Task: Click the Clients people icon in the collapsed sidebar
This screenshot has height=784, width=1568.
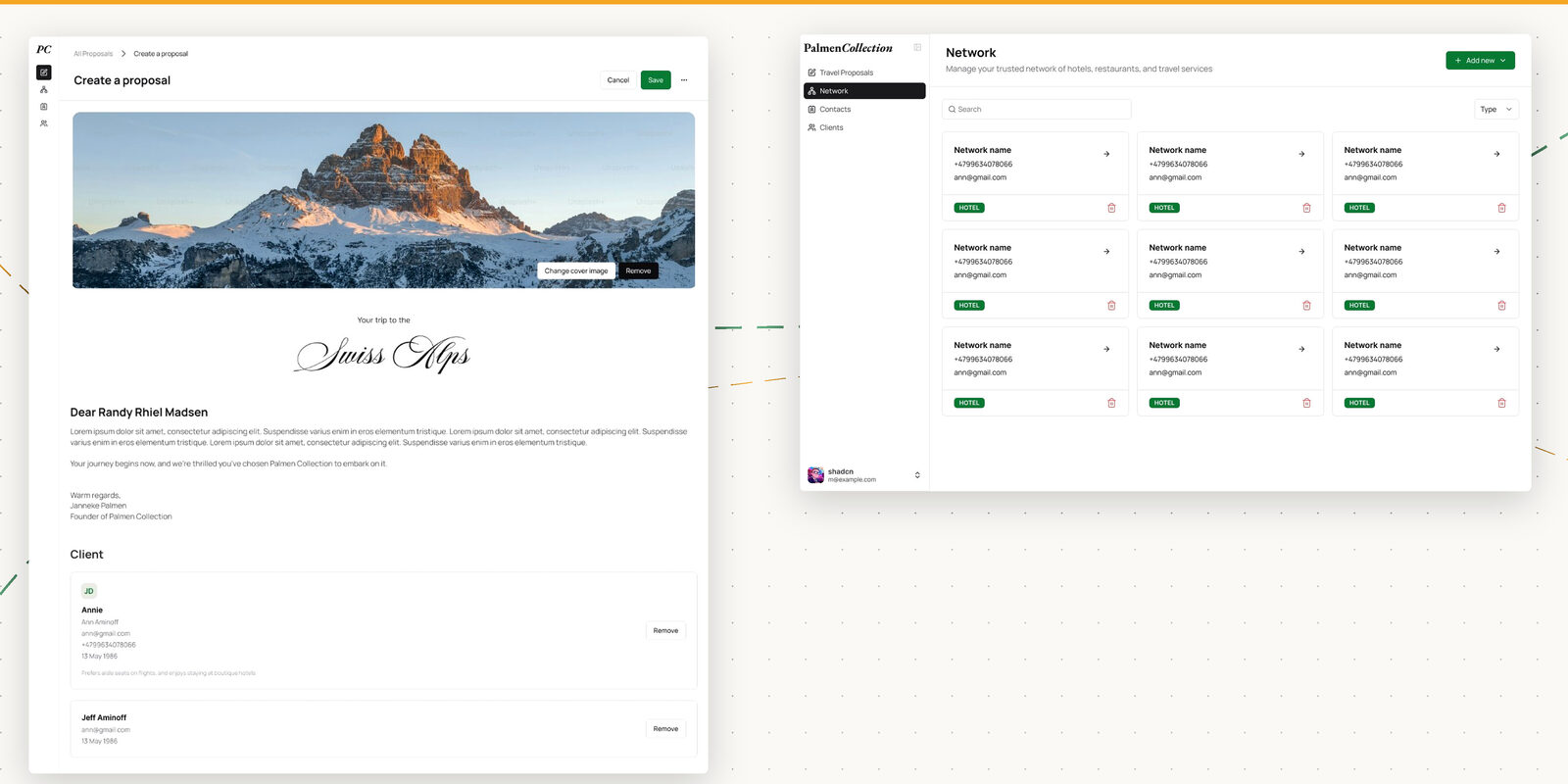Action: pos(43,123)
